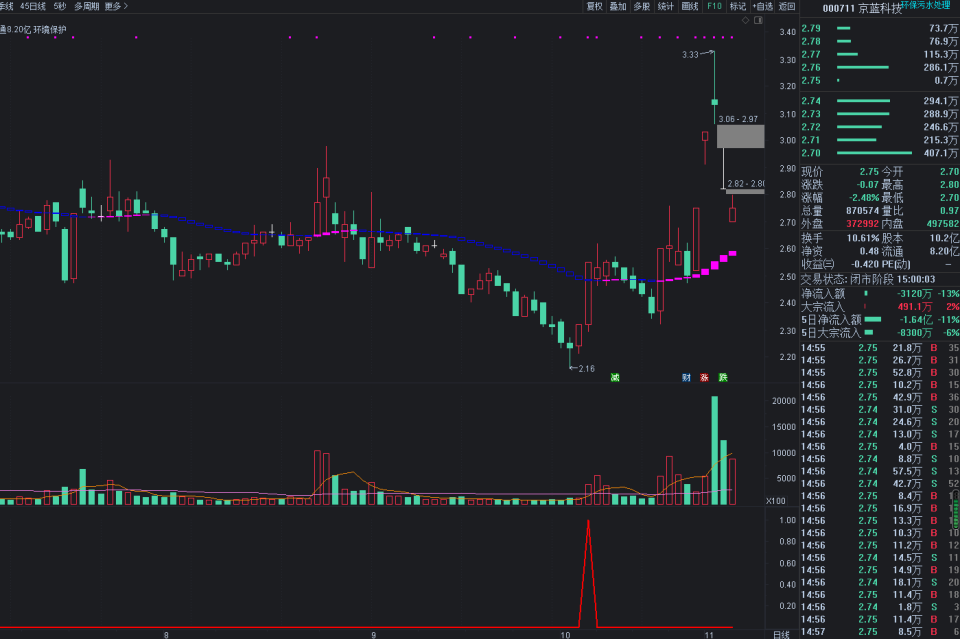Open the 统计 statistics tool
Image resolution: width=960 pixels, height=639 pixels.
(666, 6)
